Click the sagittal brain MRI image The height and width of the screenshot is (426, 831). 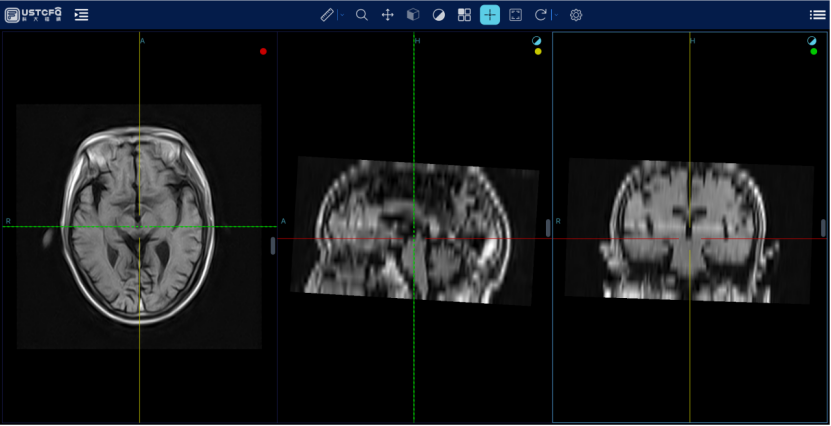click(414, 231)
